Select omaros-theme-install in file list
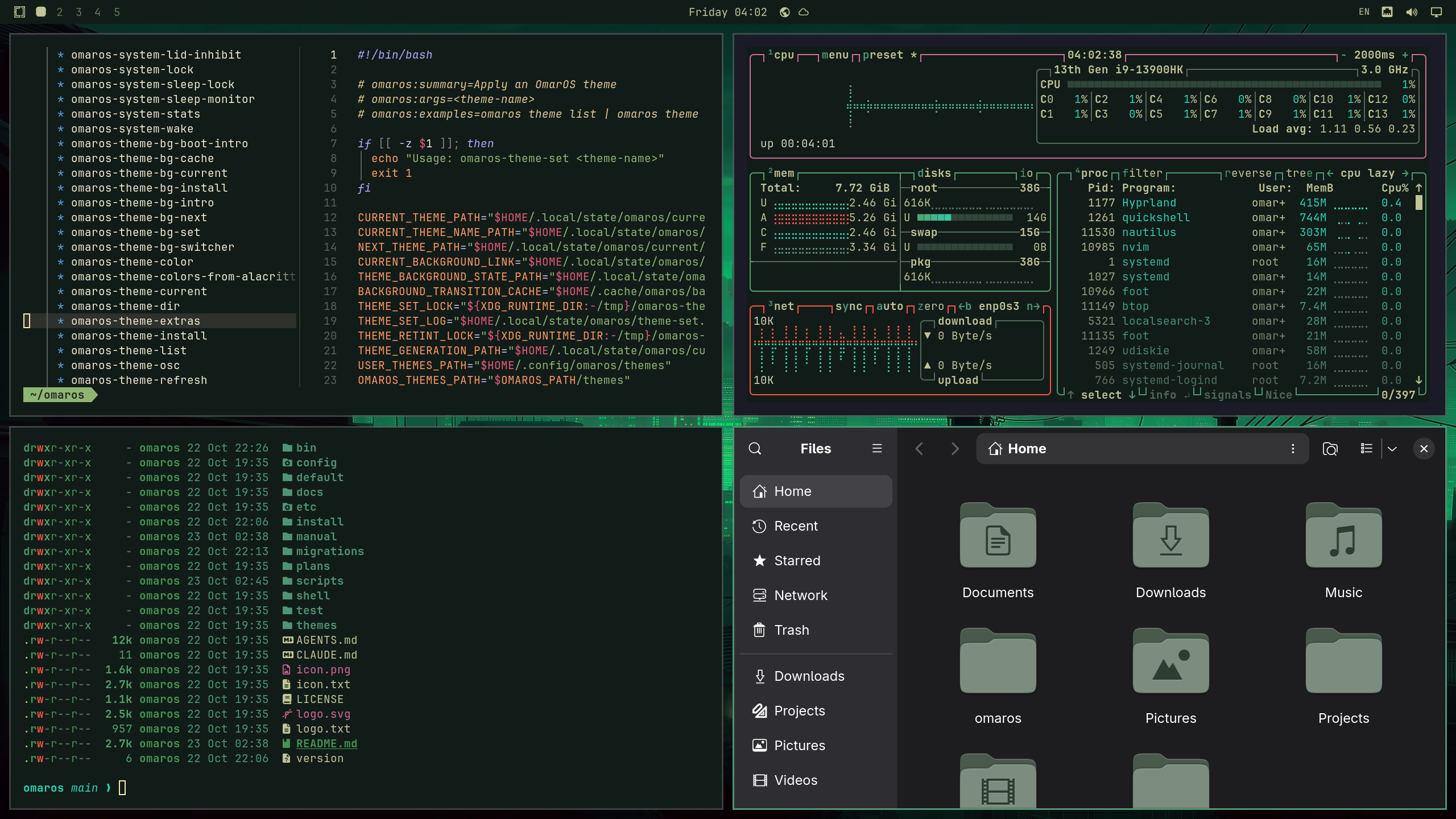The image size is (1456, 819). 139,336
